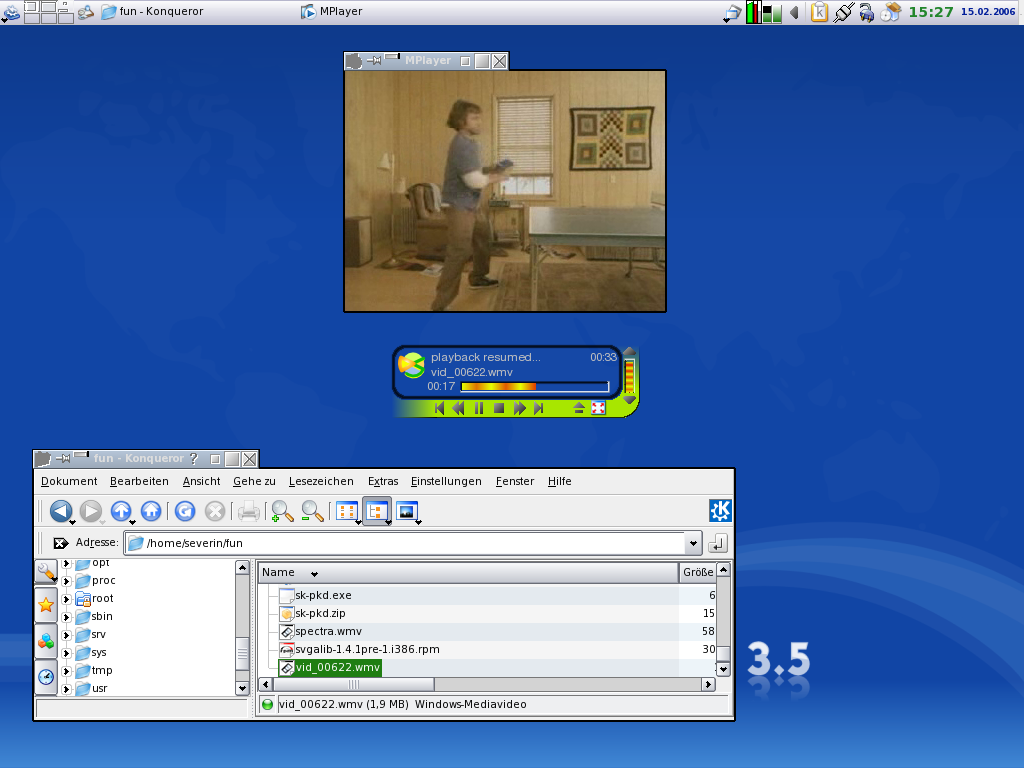
Task: Open the Back button history dropdown arrow
Action: (72, 522)
